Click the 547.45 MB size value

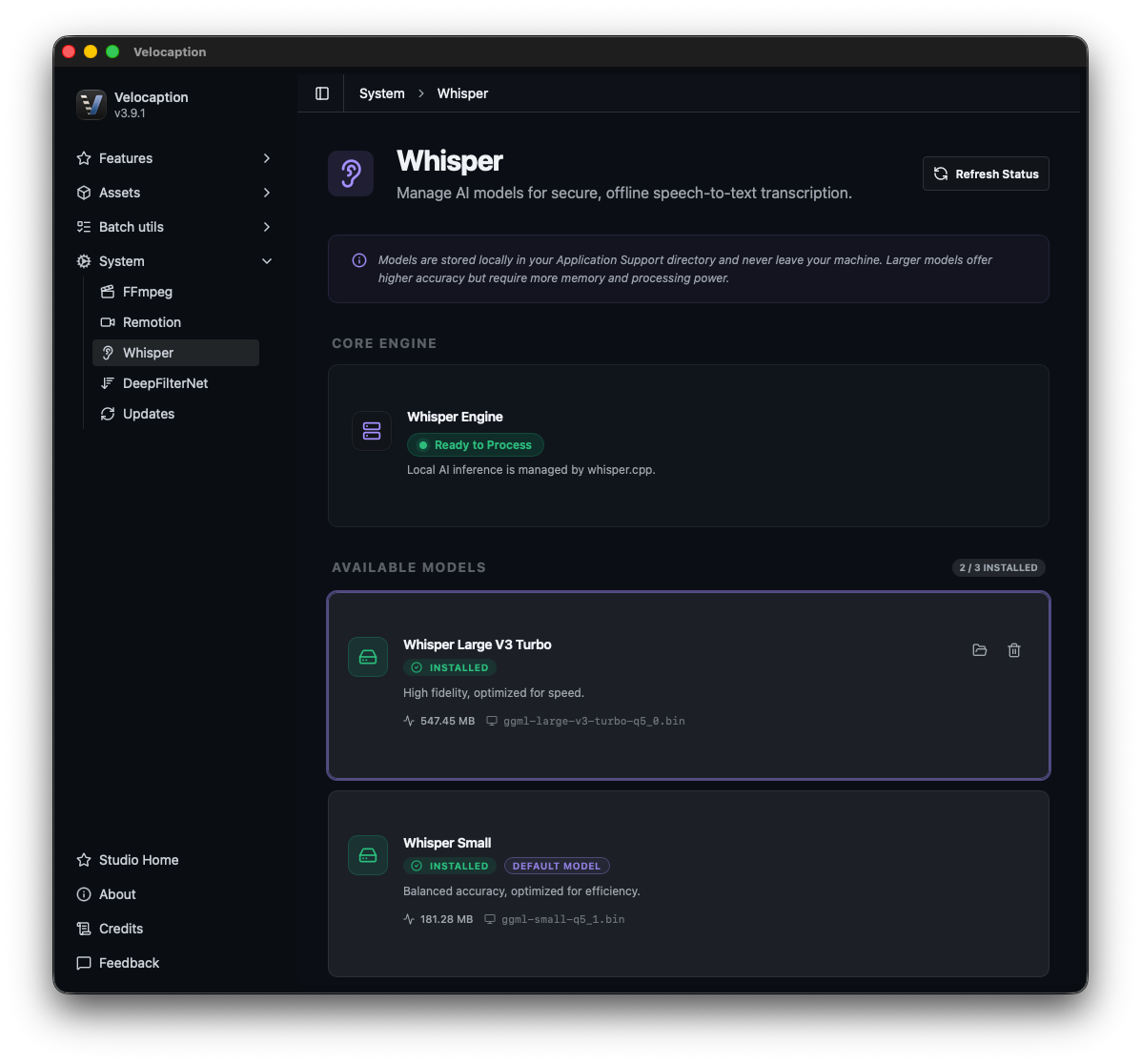447,721
